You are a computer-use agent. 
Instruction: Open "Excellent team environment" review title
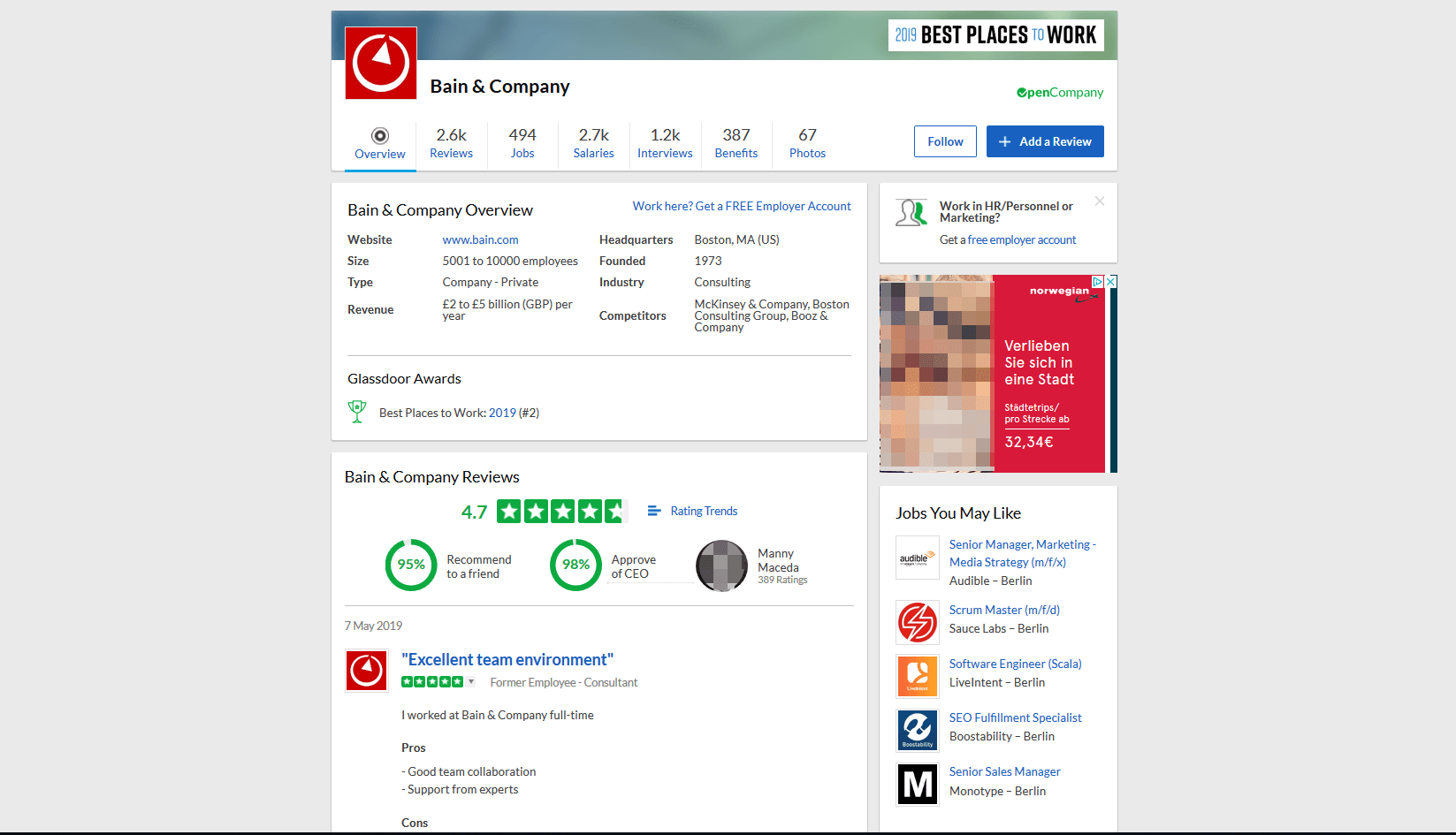point(507,660)
